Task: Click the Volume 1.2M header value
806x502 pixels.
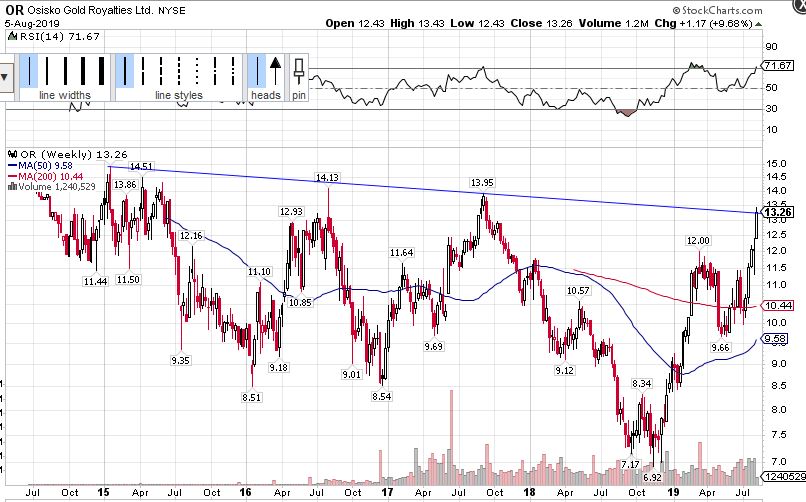Action: coord(614,23)
